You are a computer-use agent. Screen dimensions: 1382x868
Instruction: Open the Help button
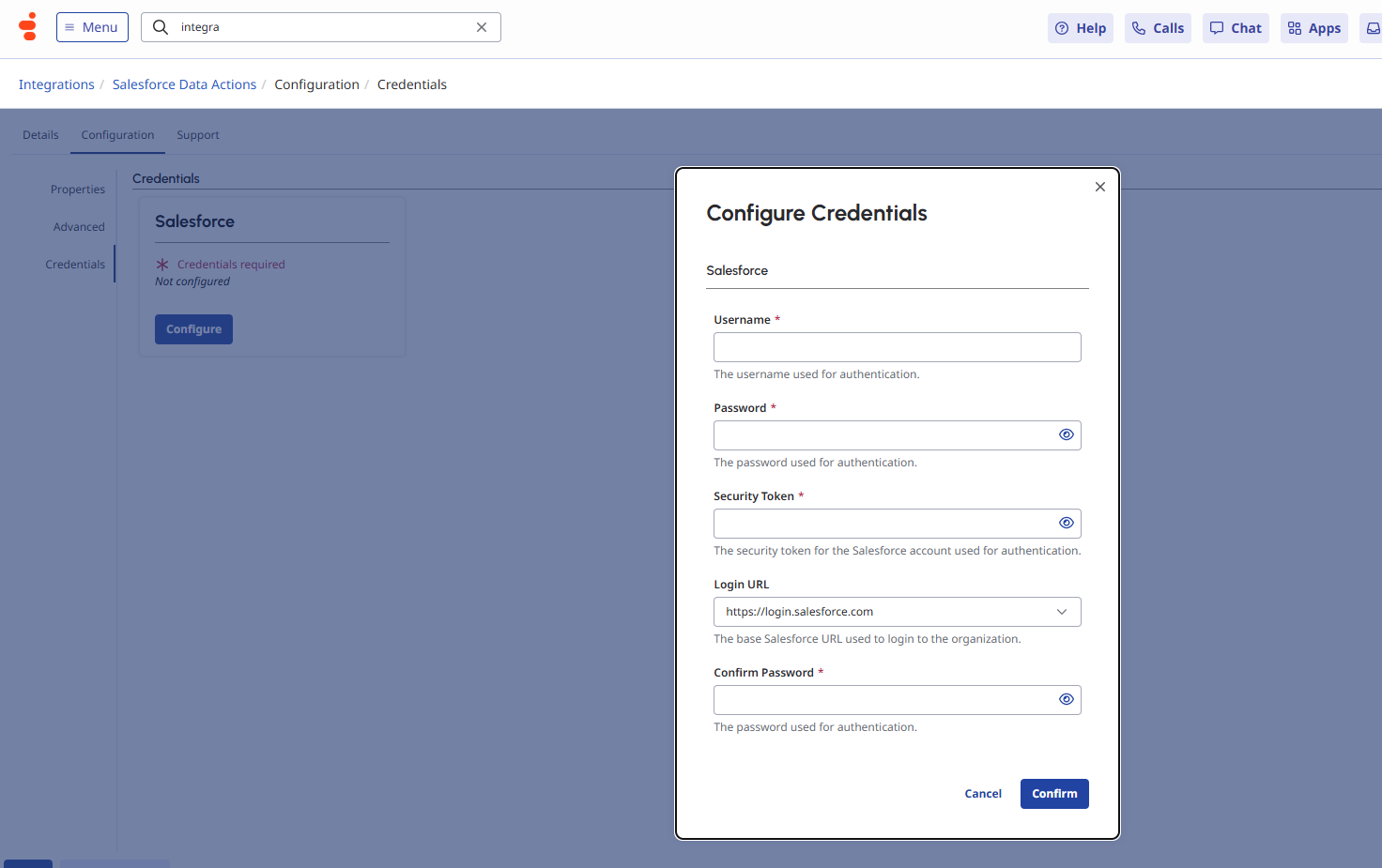tap(1081, 28)
